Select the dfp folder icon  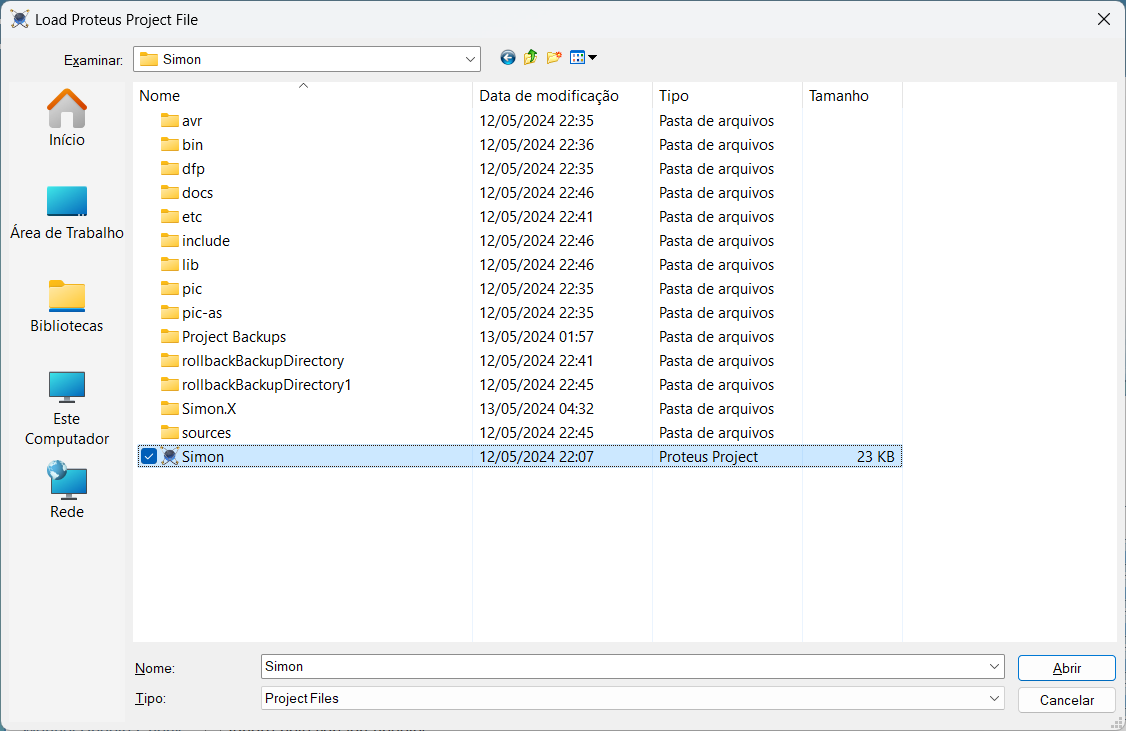click(x=169, y=169)
